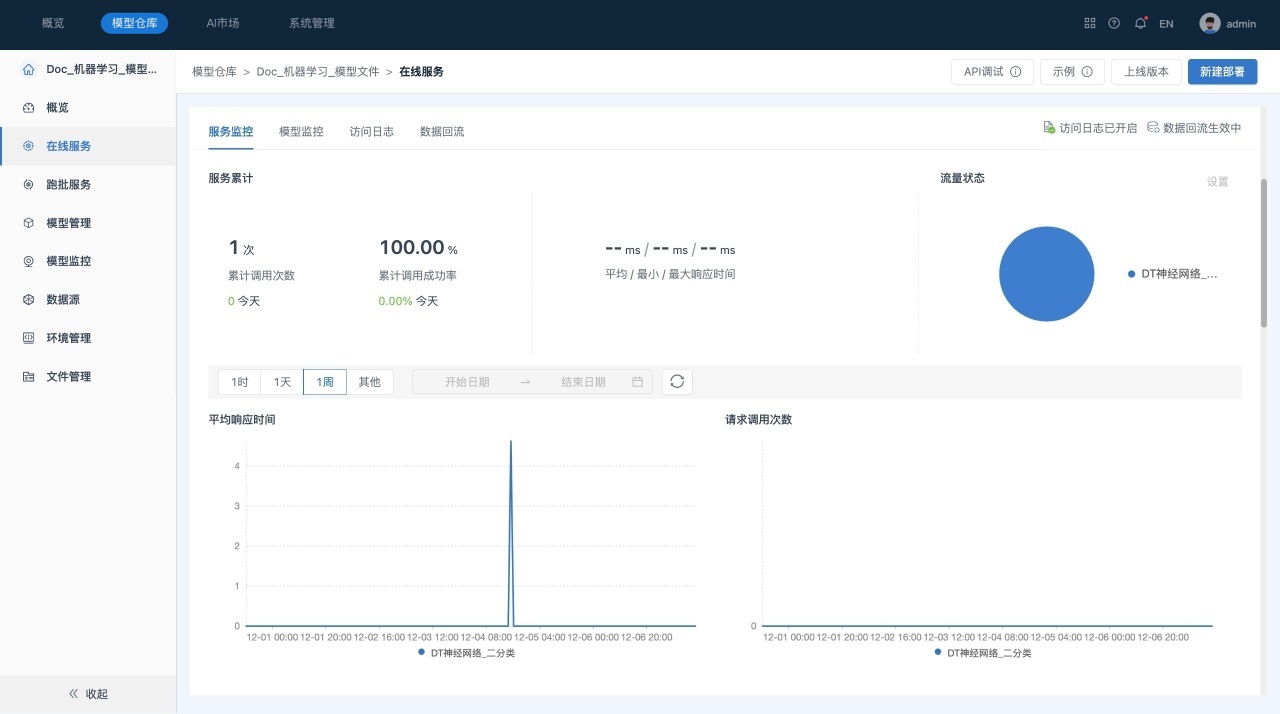Click the 新建部署 button
The width and height of the screenshot is (1280, 714).
click(x=1222, y=72)
